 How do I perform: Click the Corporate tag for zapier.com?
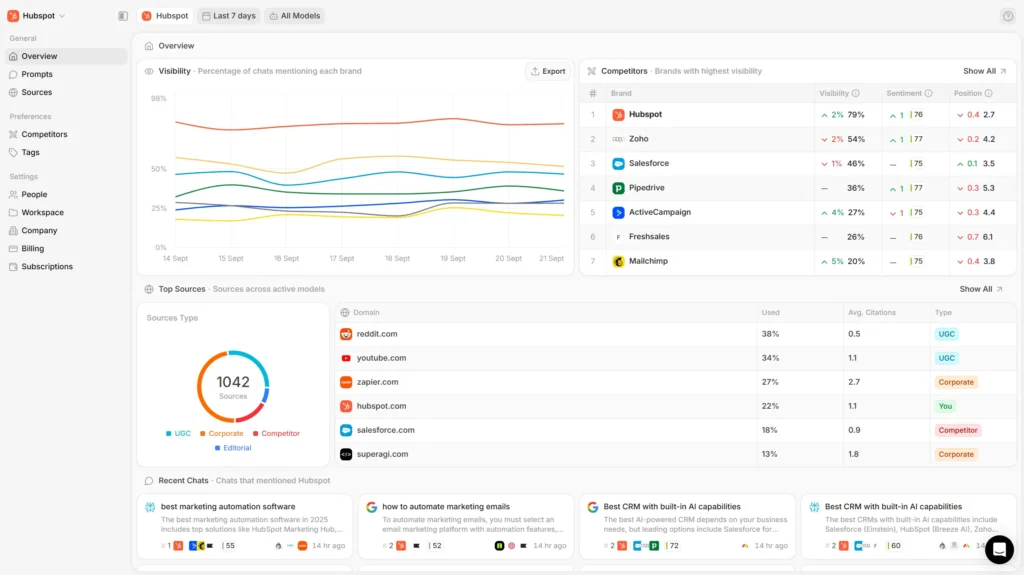(x=956, y=382)
